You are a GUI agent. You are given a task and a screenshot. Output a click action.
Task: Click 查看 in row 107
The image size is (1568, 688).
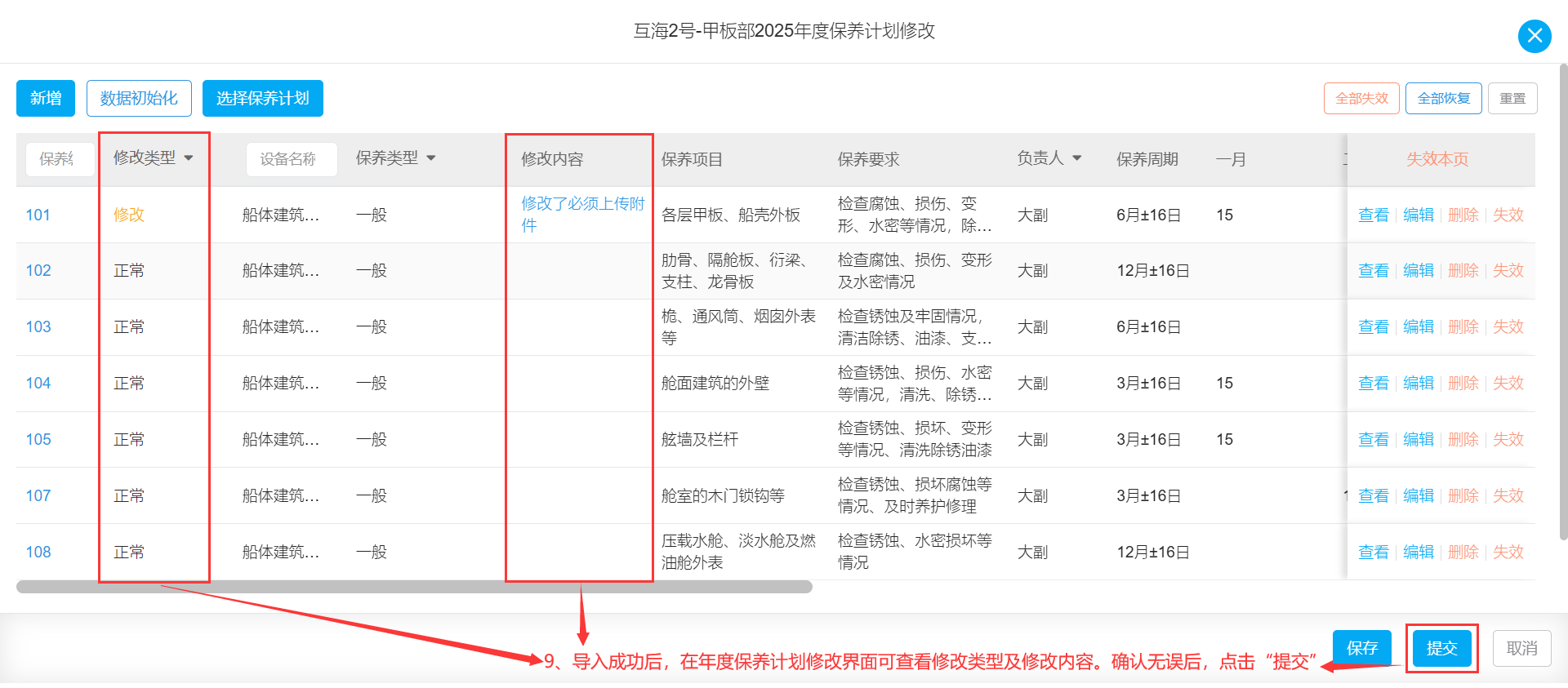[x=1373, y=495]
